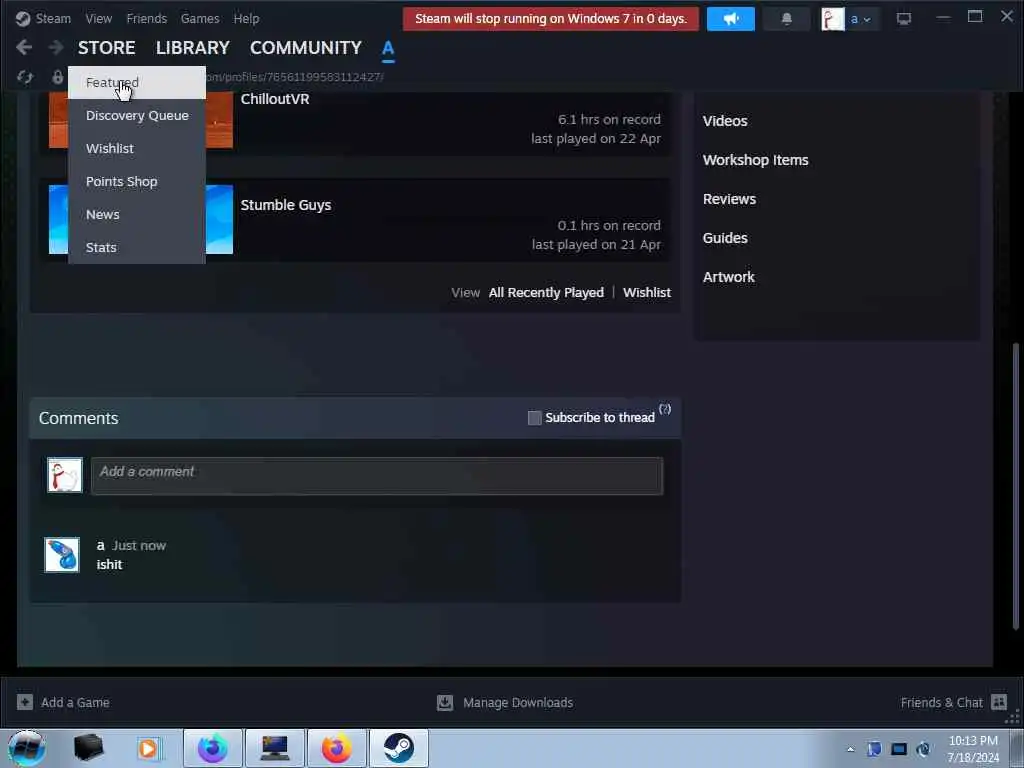Open the Windows Start orb
1024x768 pixels.
tap(27, 748)
